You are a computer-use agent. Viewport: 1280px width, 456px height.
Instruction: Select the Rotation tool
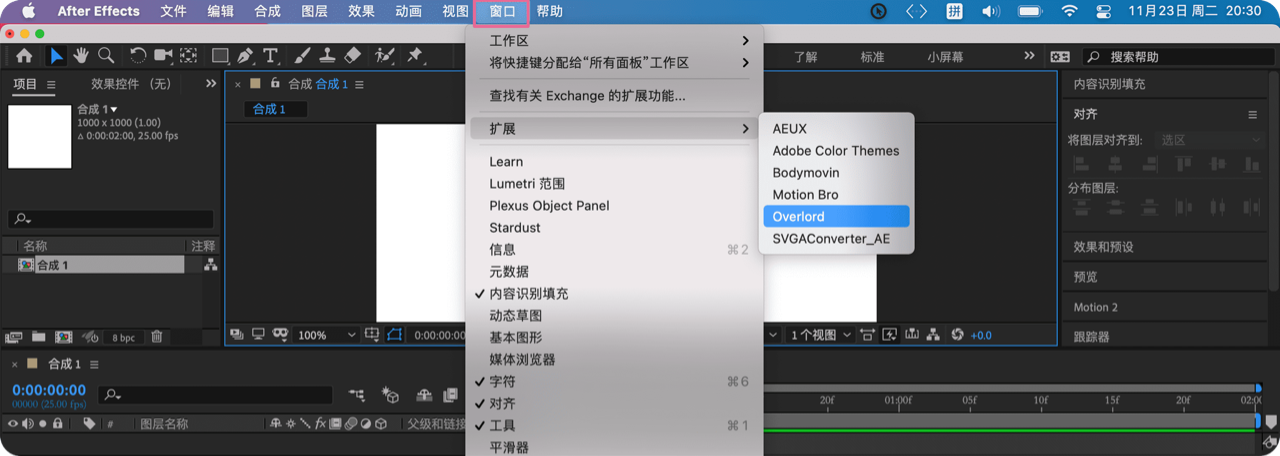click(x=138, y=56)
